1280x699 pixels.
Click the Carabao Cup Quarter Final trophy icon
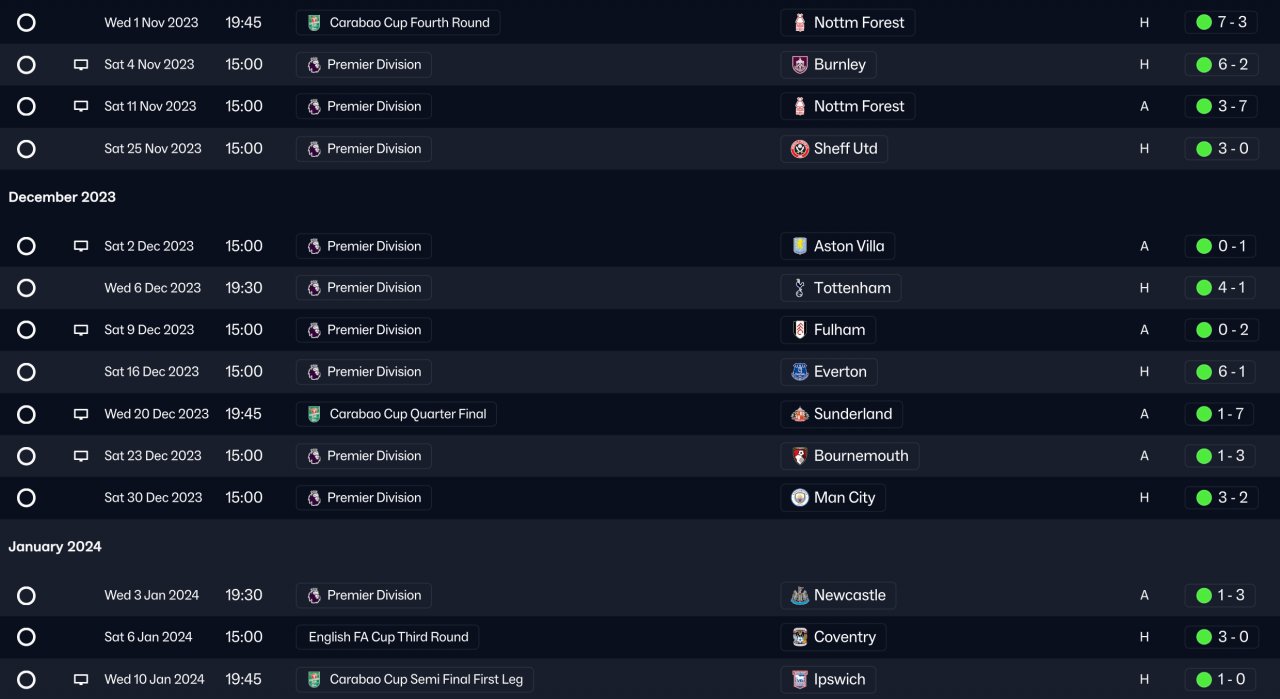(314, 414)
